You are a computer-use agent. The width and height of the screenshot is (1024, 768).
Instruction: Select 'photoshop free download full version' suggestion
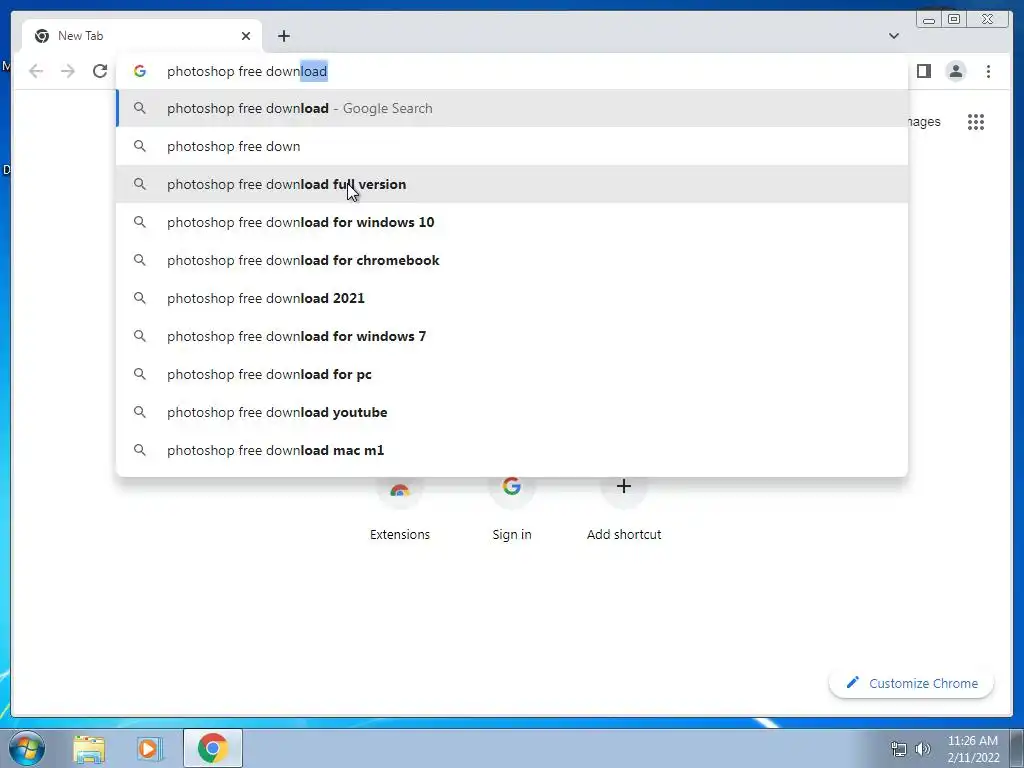512,184
